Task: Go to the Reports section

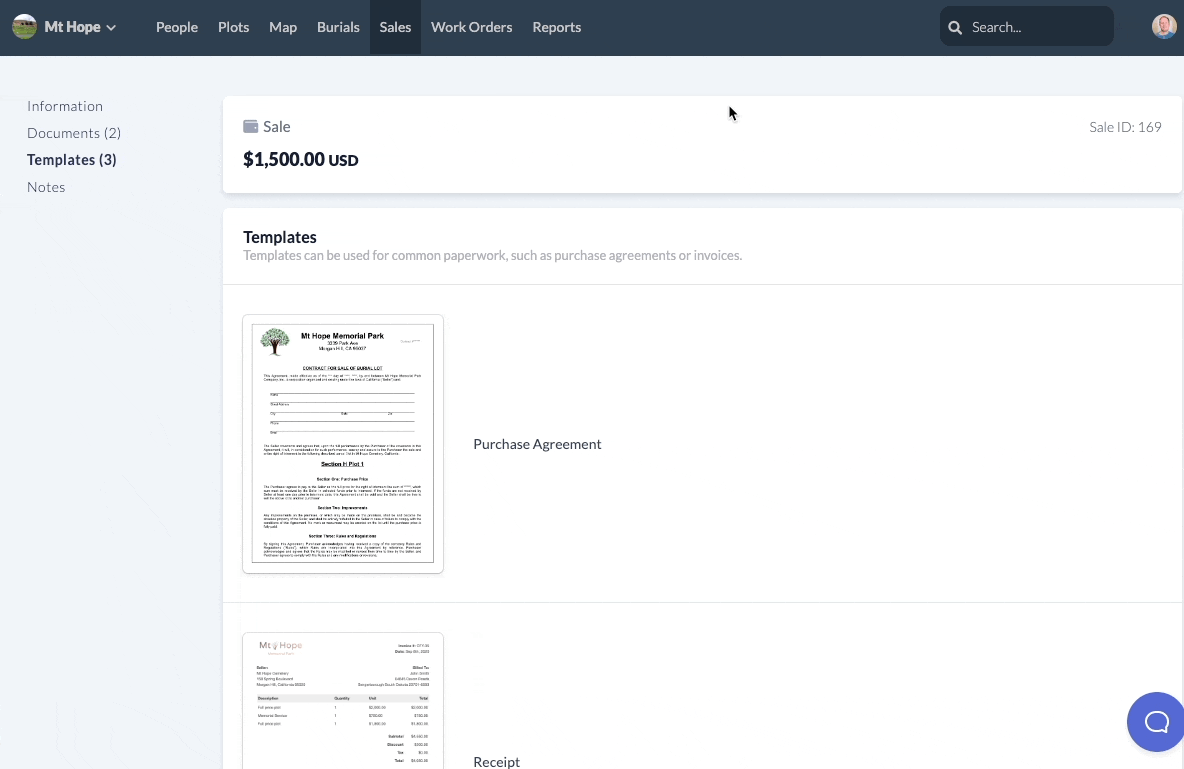Action: tap(556, 27)
